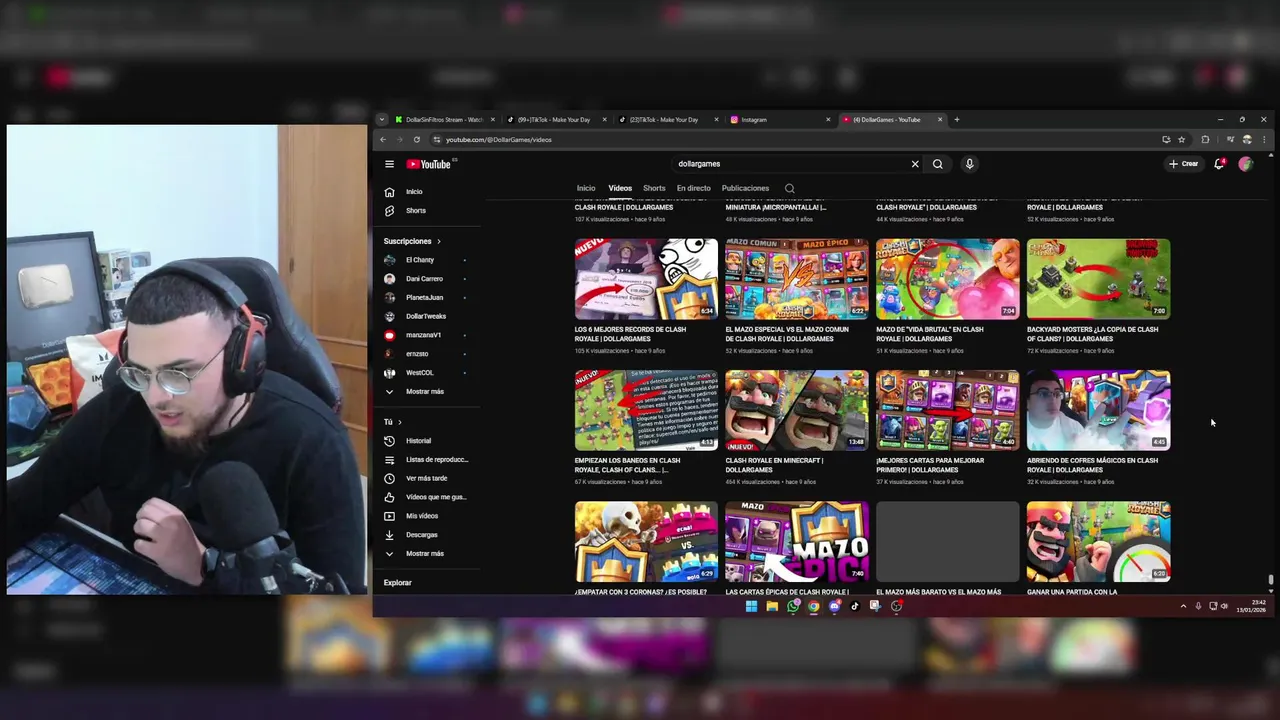Go to Shorts in the sidebar

tap(426, 211)
